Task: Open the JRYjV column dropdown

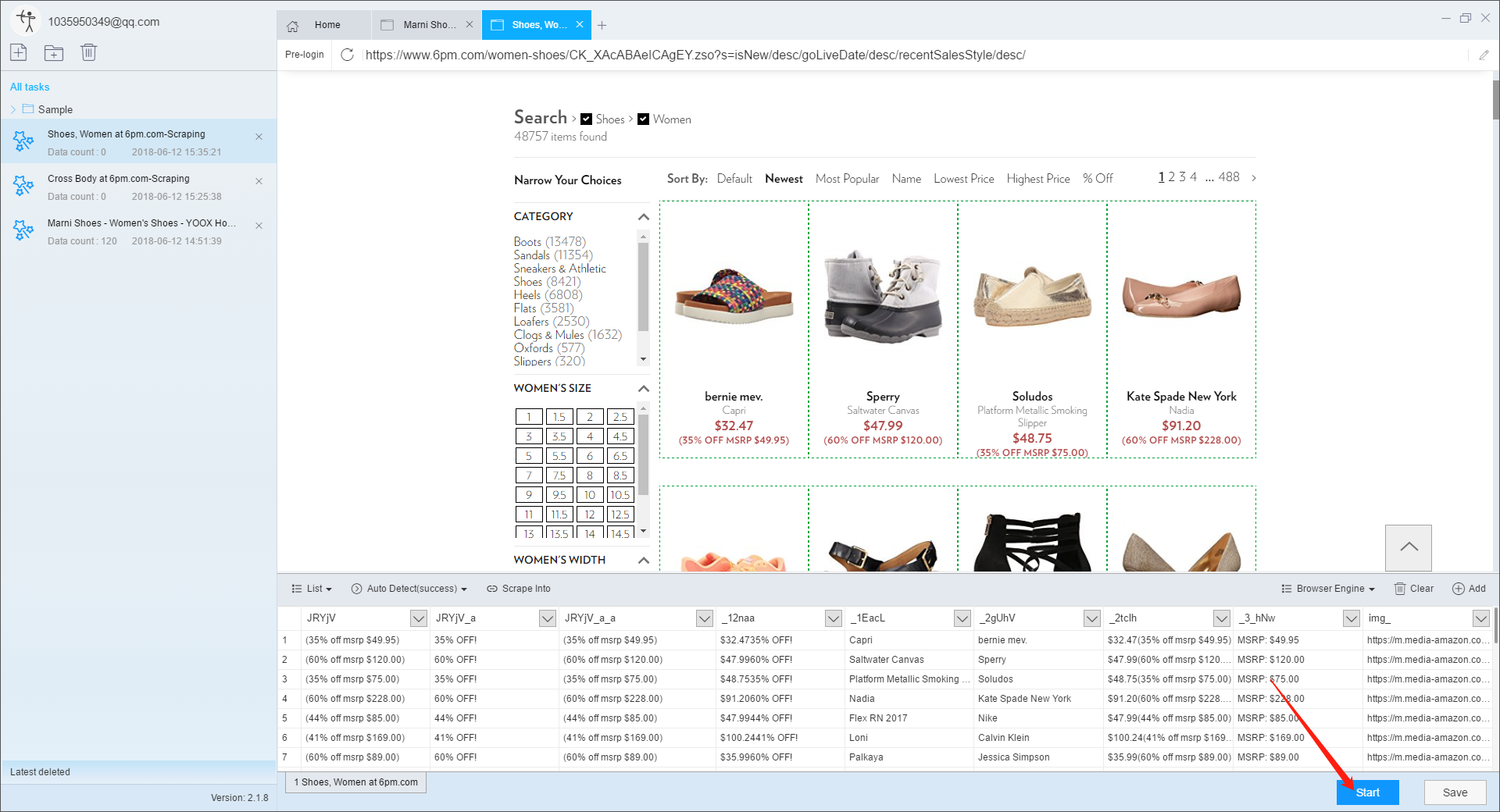Action: click(419, 618)
